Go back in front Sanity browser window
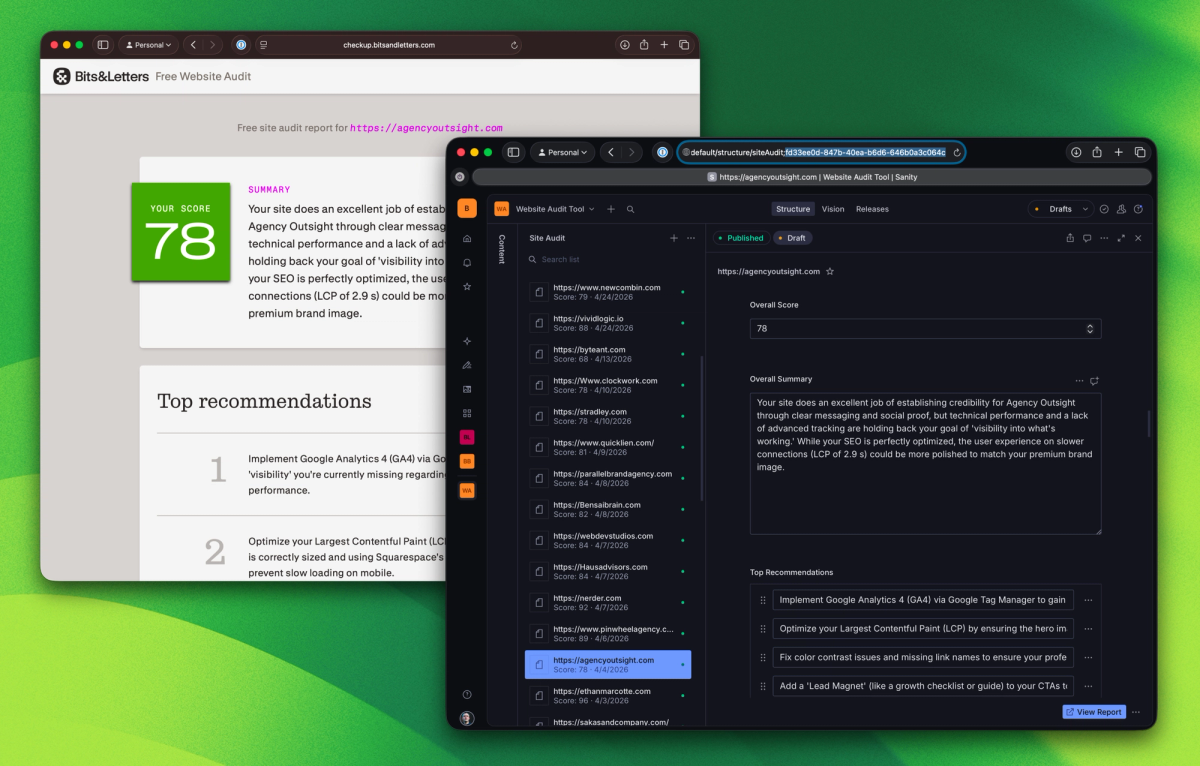 [x=611, y=152]
